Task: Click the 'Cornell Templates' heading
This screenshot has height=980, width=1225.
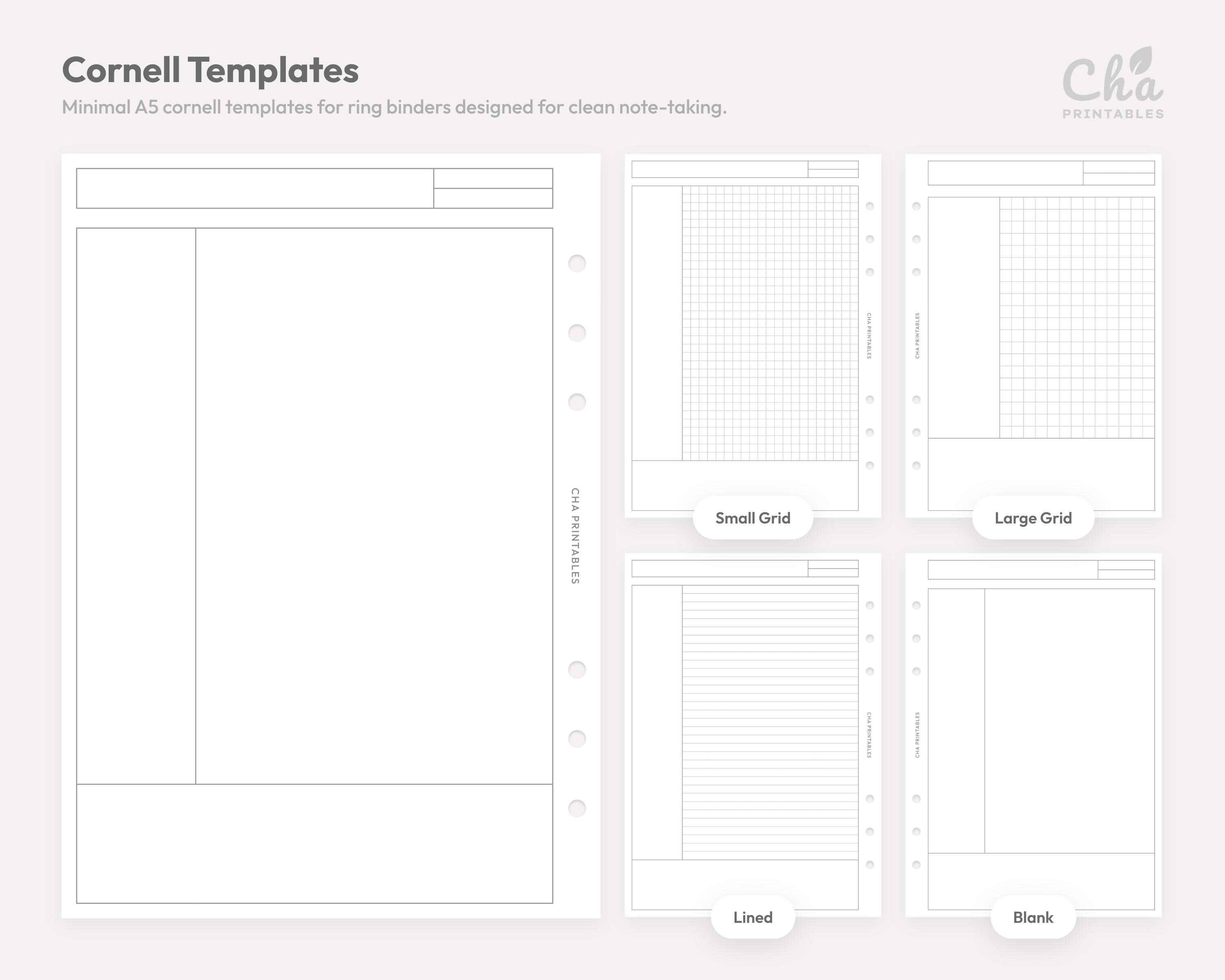Action: point(210,70)
